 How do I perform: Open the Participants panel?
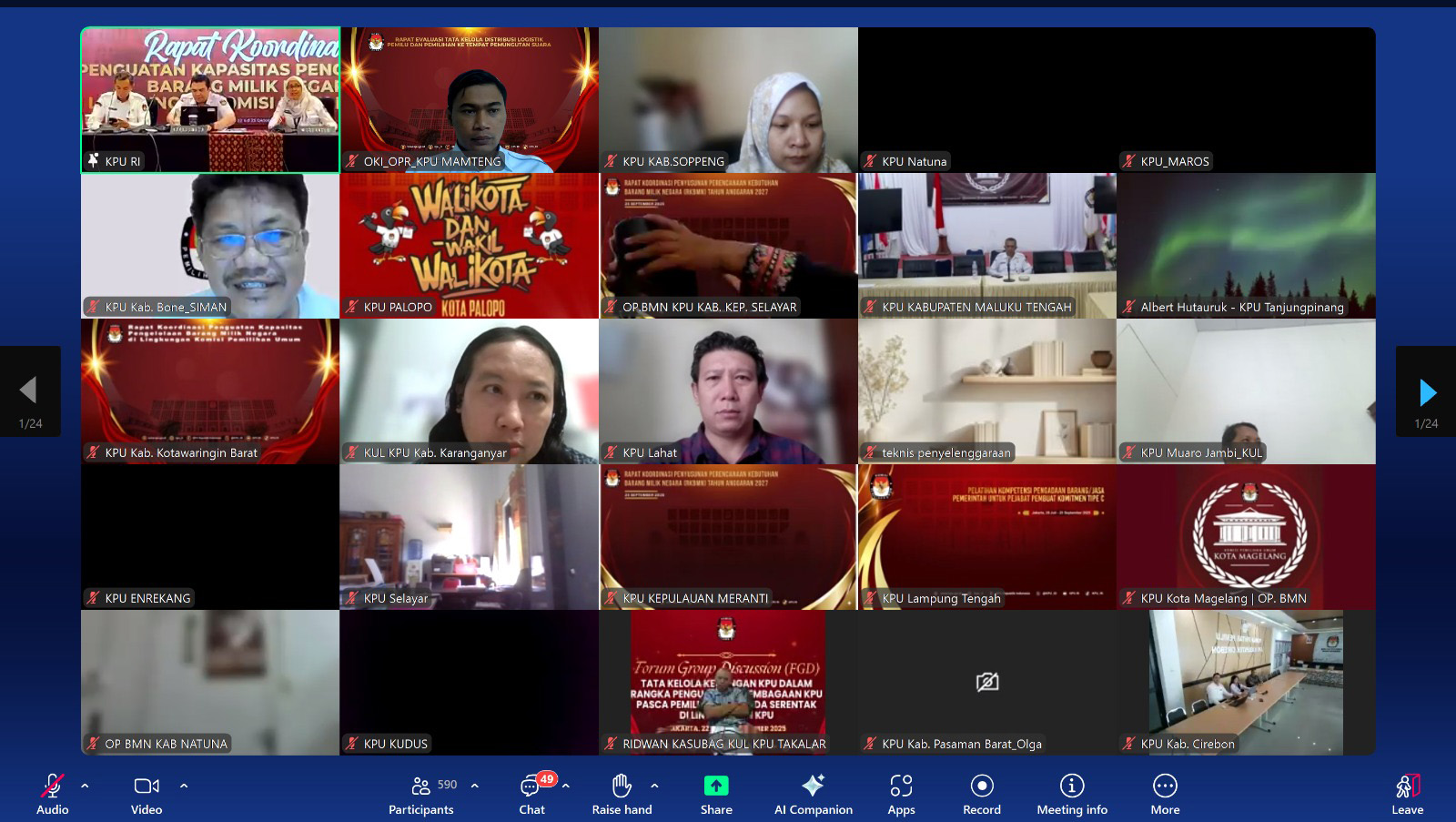pyautogui.click(x=420, y=794)
